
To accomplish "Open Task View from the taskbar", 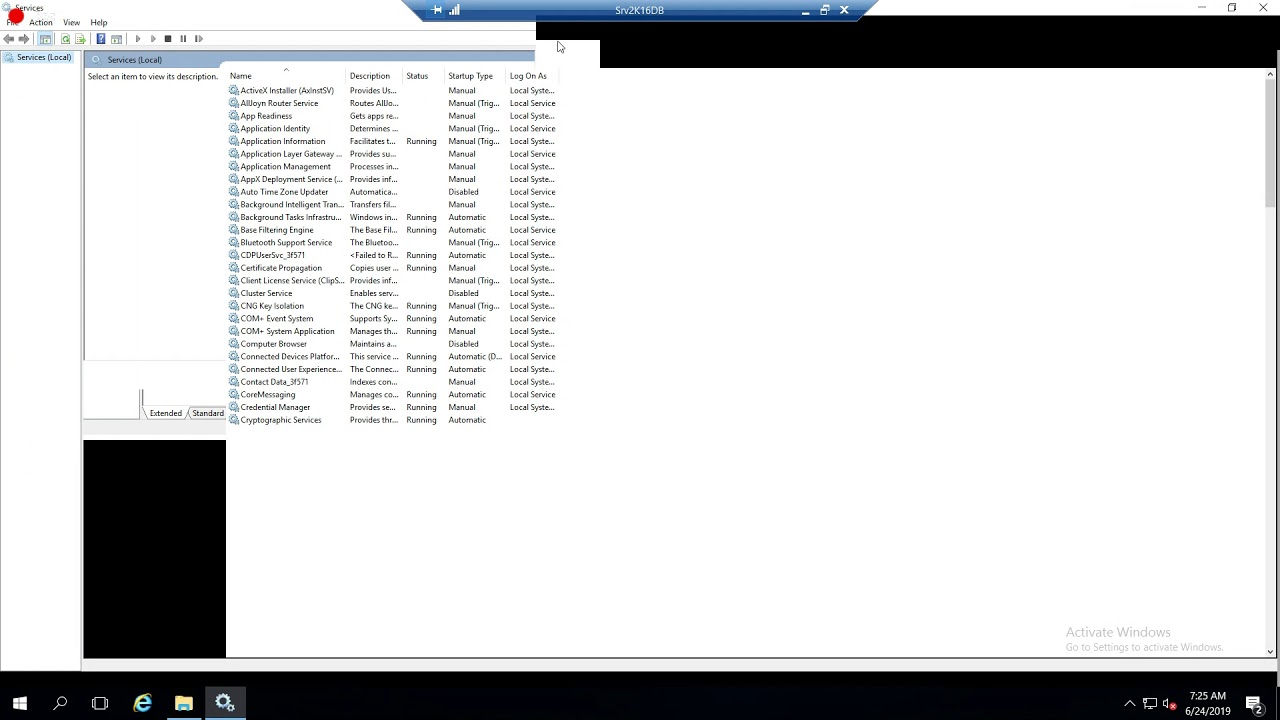I will click(x=100, y=703).
